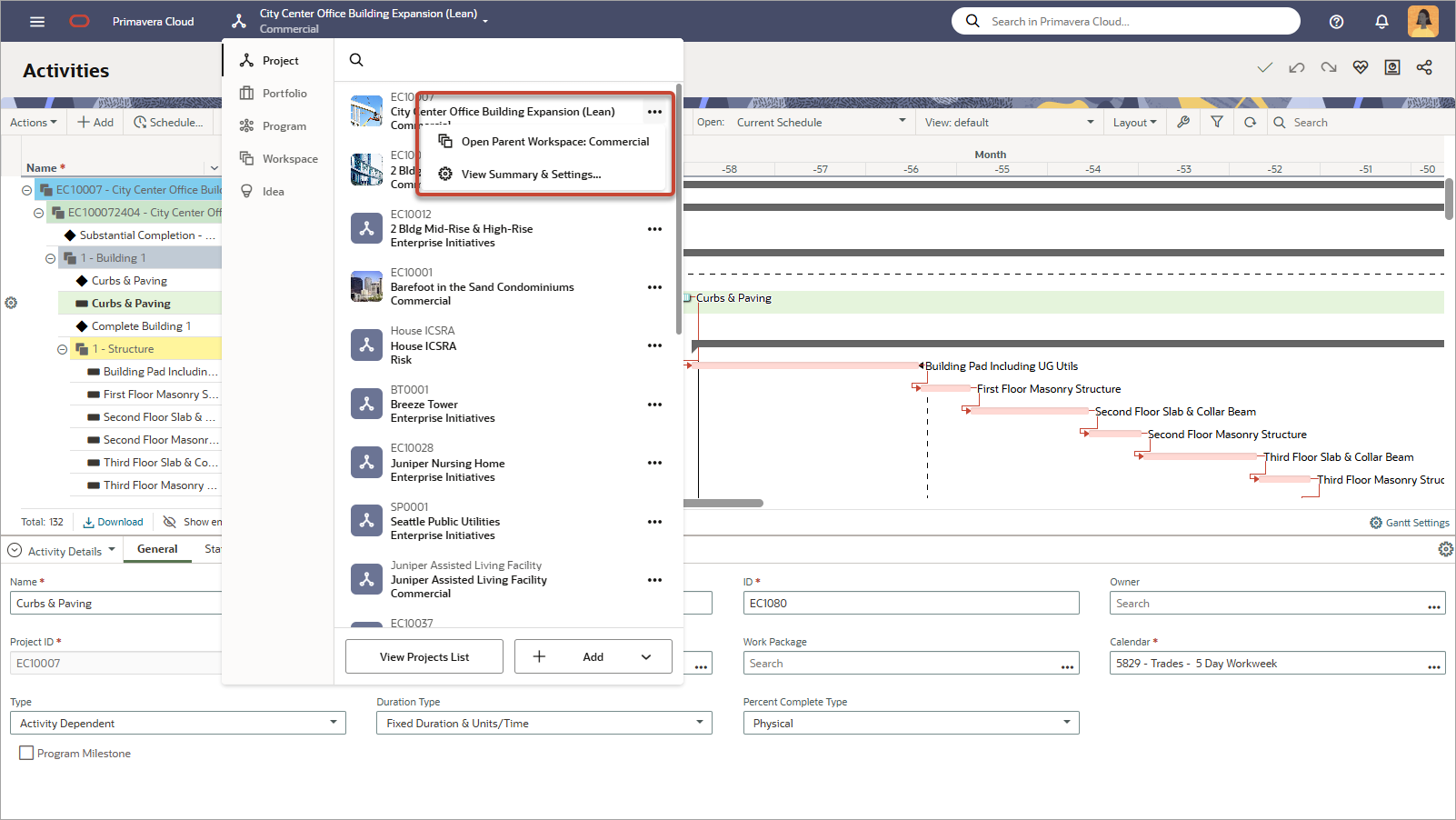Open the hamburger navigation menu

tap(37, 22)
